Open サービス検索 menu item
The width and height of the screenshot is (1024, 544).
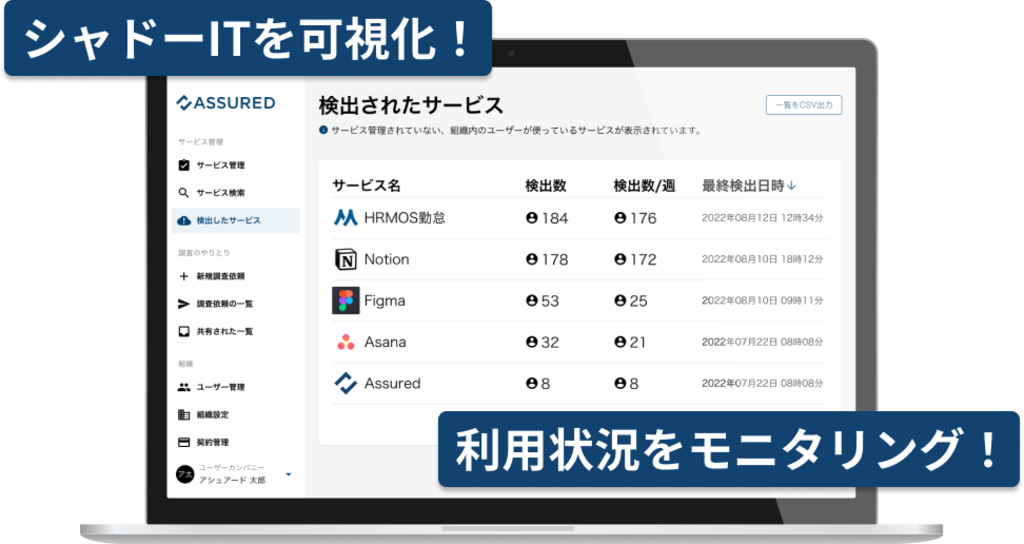tap(236, 193)
